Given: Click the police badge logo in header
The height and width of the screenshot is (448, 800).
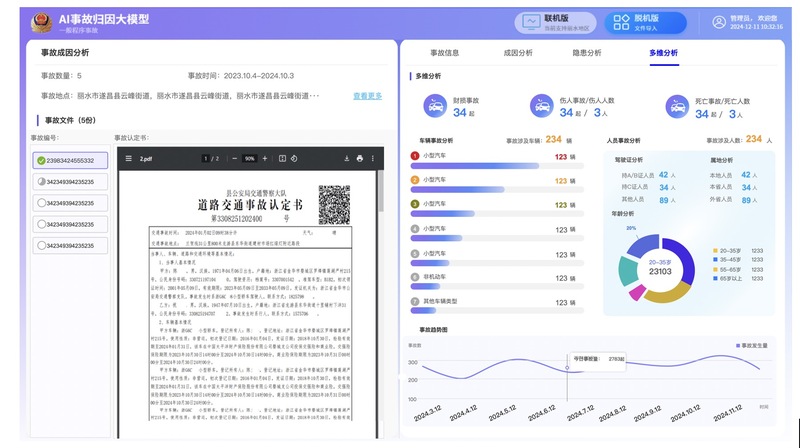Looking at the screenshot, I should tap(41, 22).
